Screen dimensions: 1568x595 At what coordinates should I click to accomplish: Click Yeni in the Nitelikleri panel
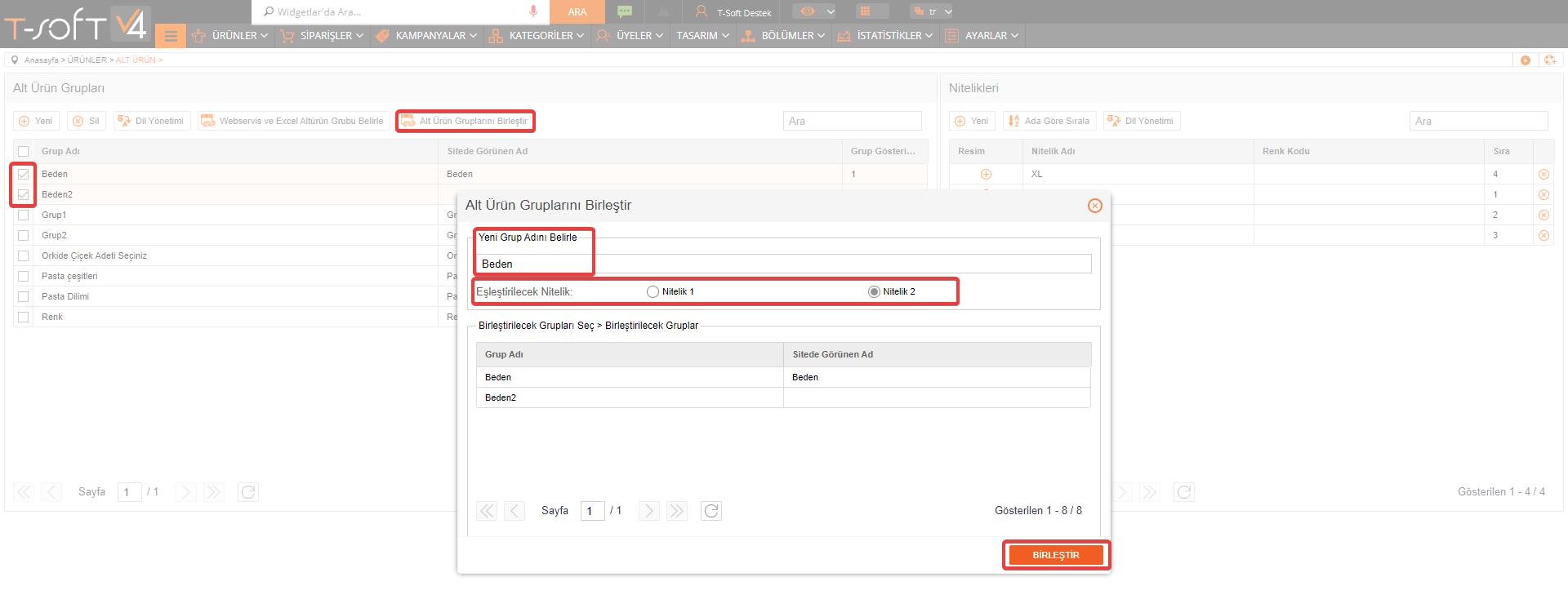pos(972,121)
